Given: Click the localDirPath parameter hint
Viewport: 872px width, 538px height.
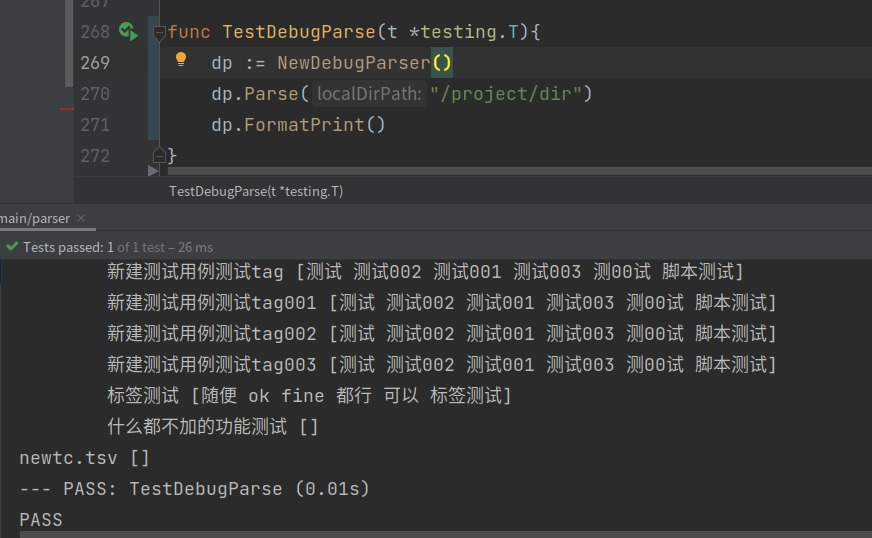Looking at the screenshot, I should (x=368, y=94).
